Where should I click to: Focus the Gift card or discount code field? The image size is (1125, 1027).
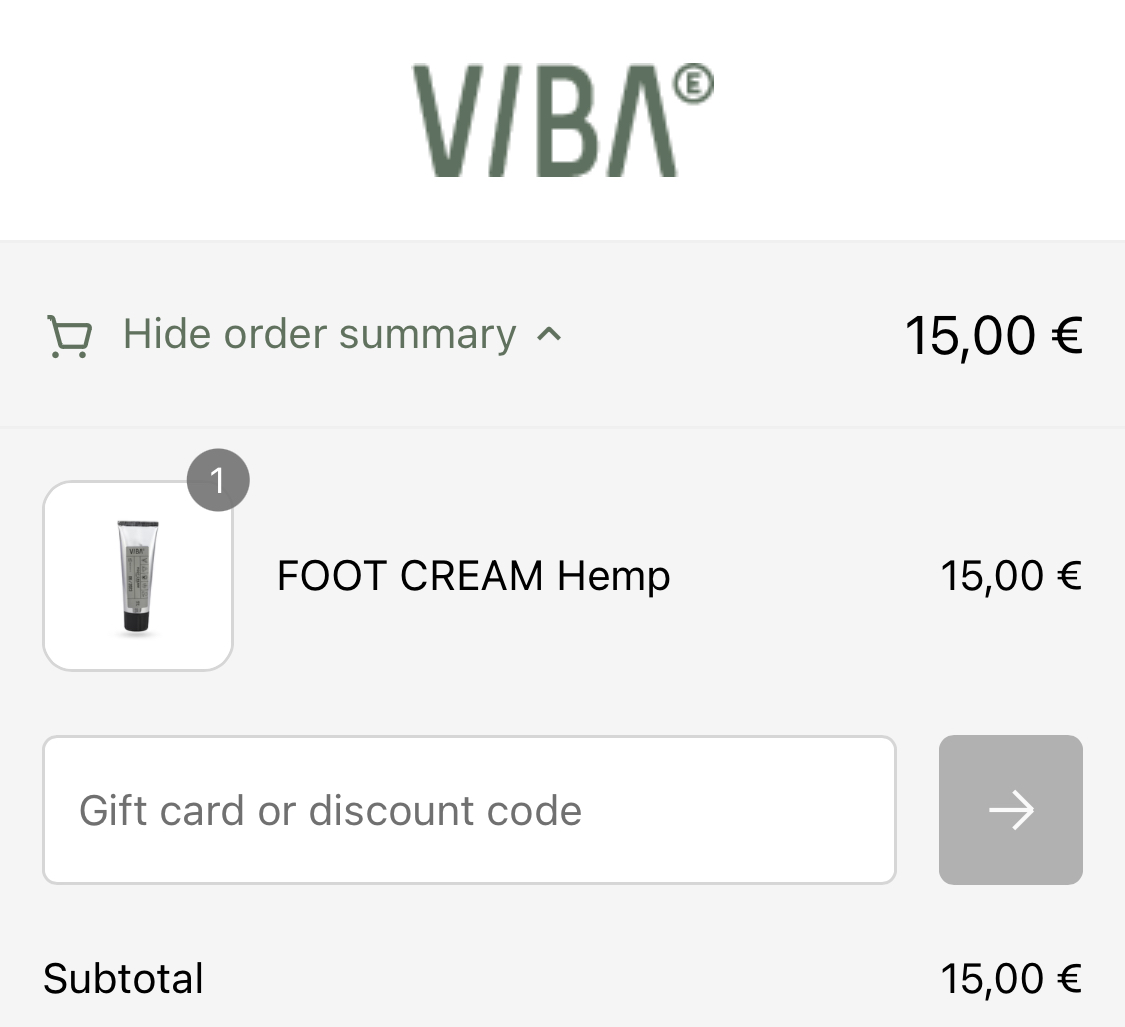coord(469,810)
